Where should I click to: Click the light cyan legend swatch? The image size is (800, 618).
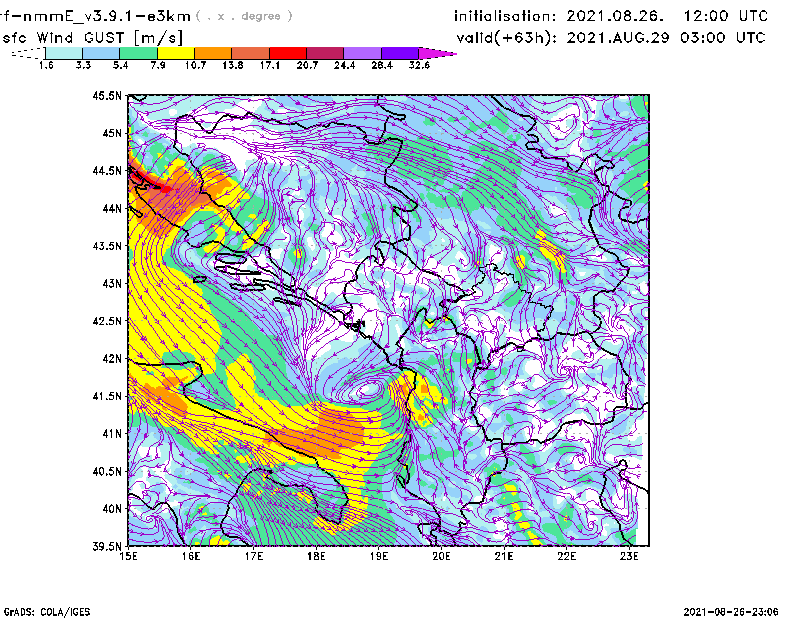pyautogui.click(x=64, y=53)
